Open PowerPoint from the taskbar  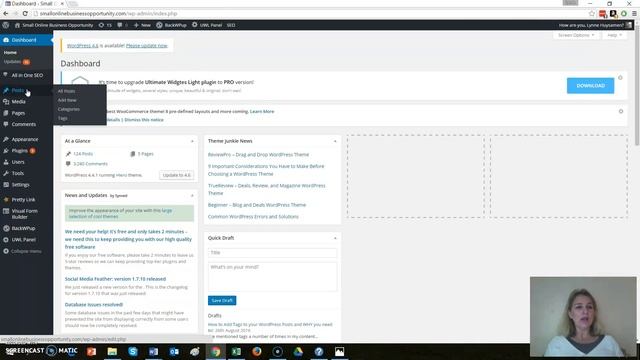91,351
